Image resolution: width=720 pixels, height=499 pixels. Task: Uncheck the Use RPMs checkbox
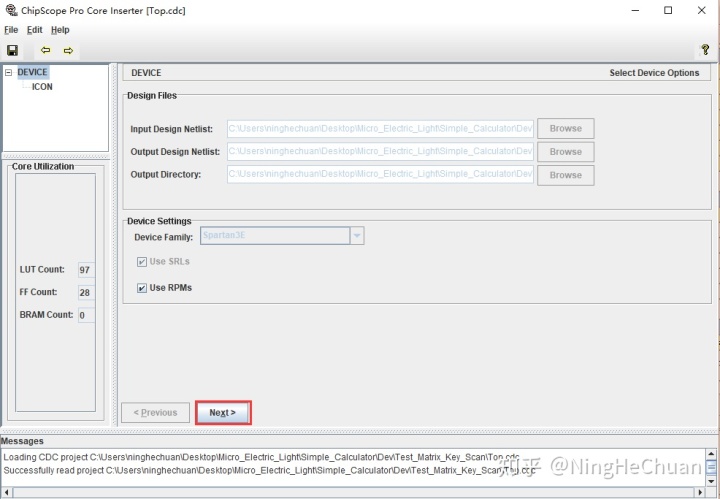(142, 288)
